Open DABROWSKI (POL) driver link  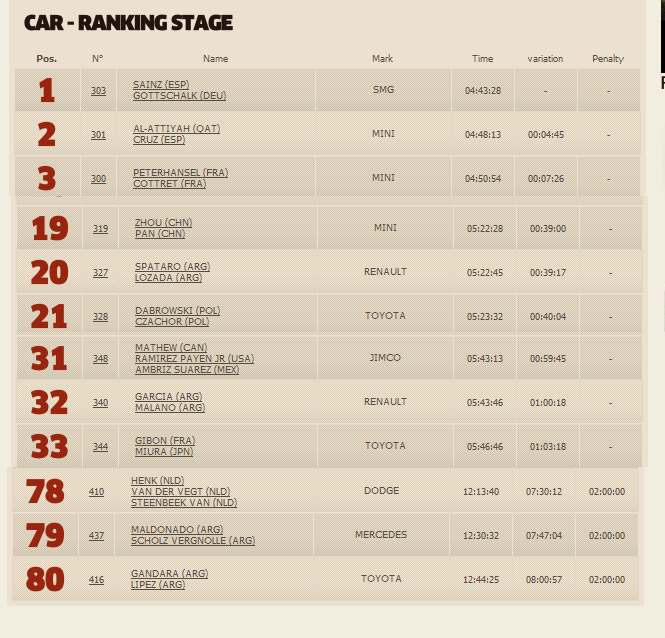pos(177,311)
